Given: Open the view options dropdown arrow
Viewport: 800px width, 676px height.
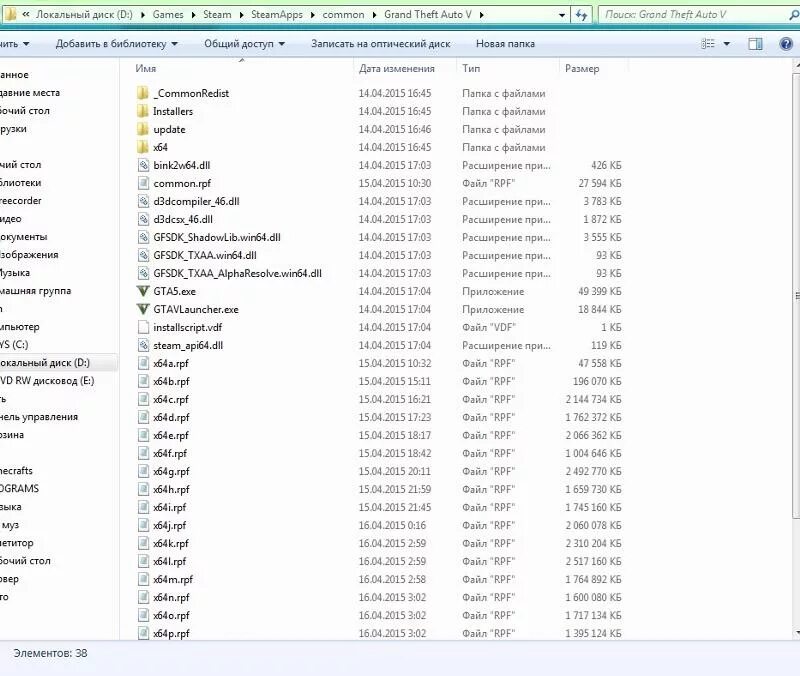Looking at the screenshot, I should (727, 44).
